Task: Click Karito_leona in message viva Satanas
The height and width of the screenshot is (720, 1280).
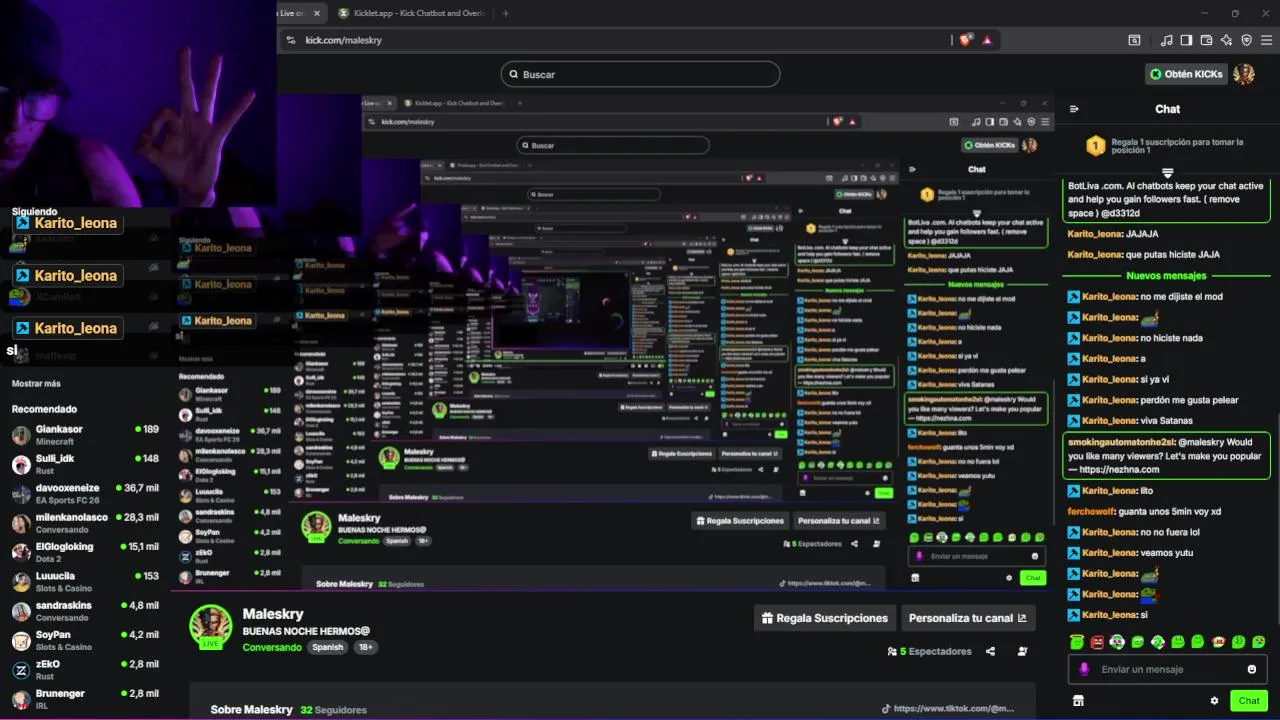Action: tap(1109, 421)
